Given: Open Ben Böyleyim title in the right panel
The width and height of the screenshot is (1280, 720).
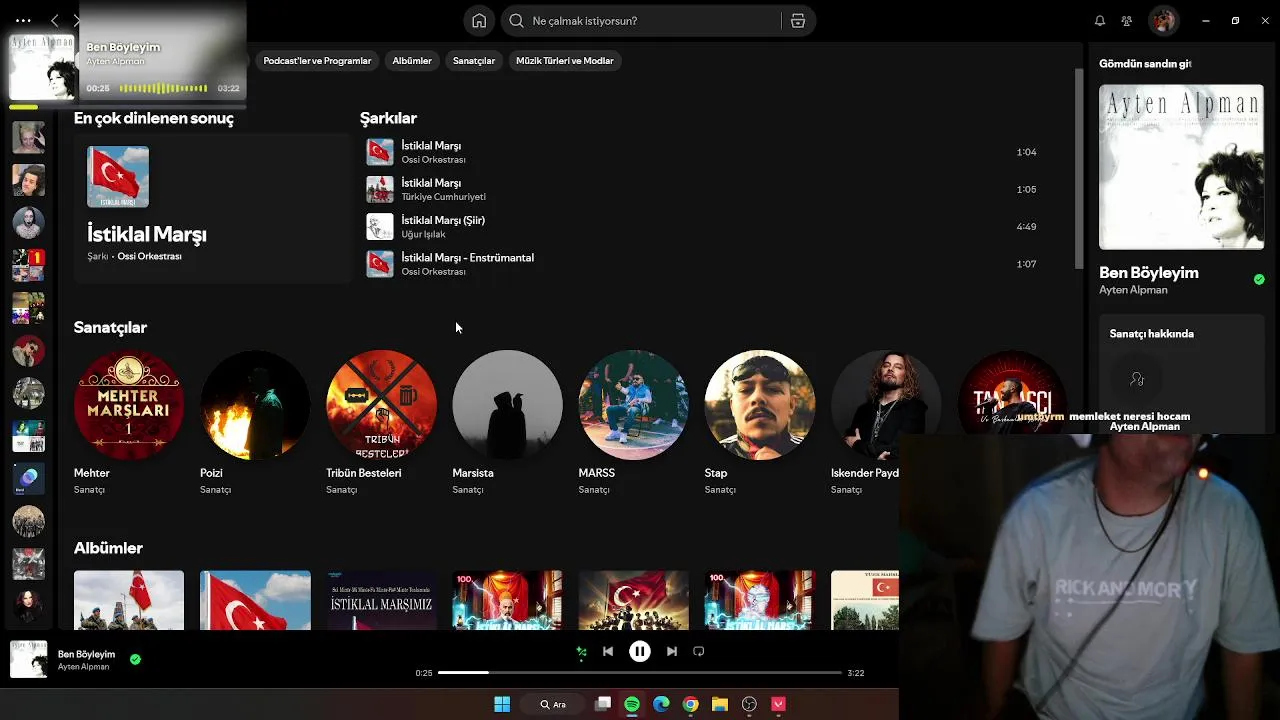Looking at the screenshot, I should [x=1149, y=273].
